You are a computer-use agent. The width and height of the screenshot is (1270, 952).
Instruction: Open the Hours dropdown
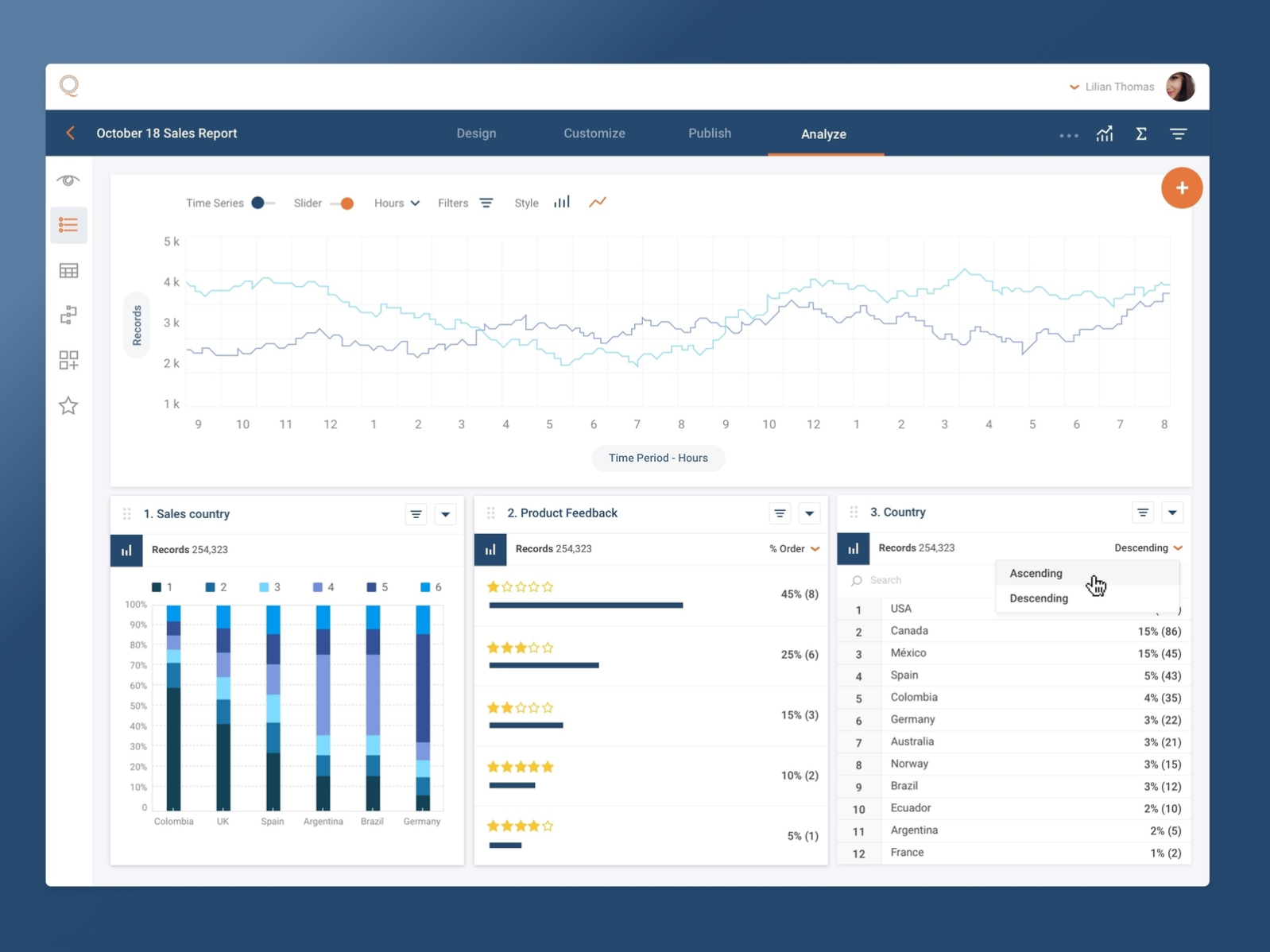point(397,203)
